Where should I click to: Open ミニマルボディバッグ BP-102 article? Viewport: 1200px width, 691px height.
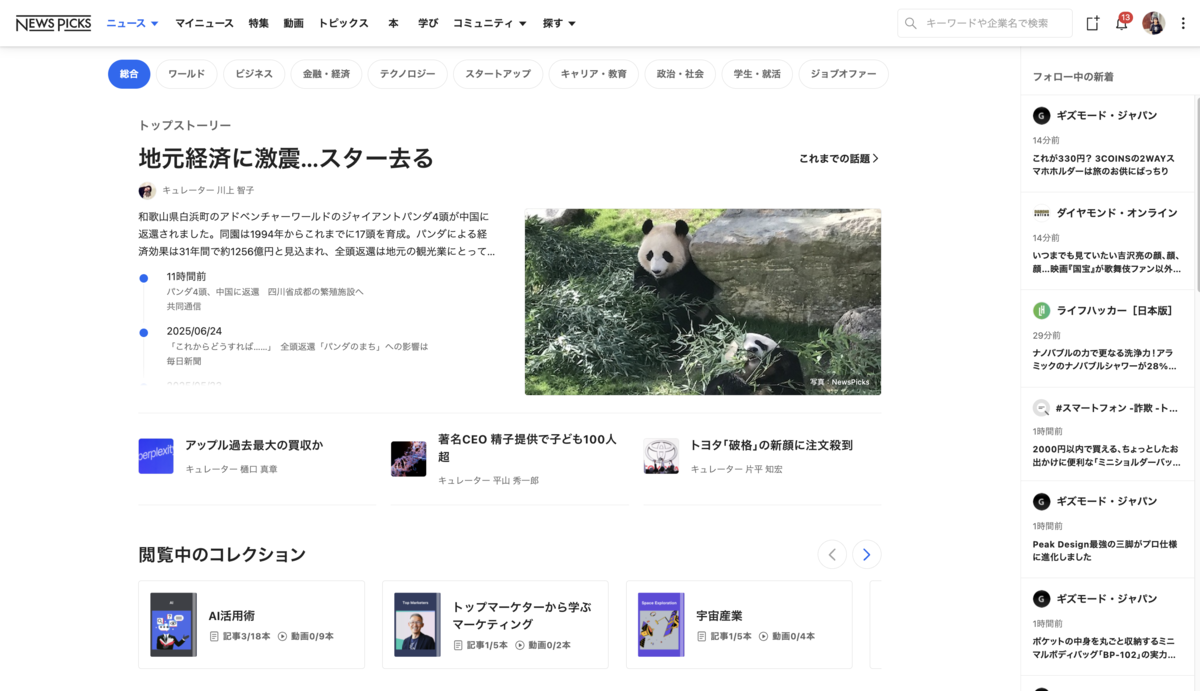[x=1104, y=648]
